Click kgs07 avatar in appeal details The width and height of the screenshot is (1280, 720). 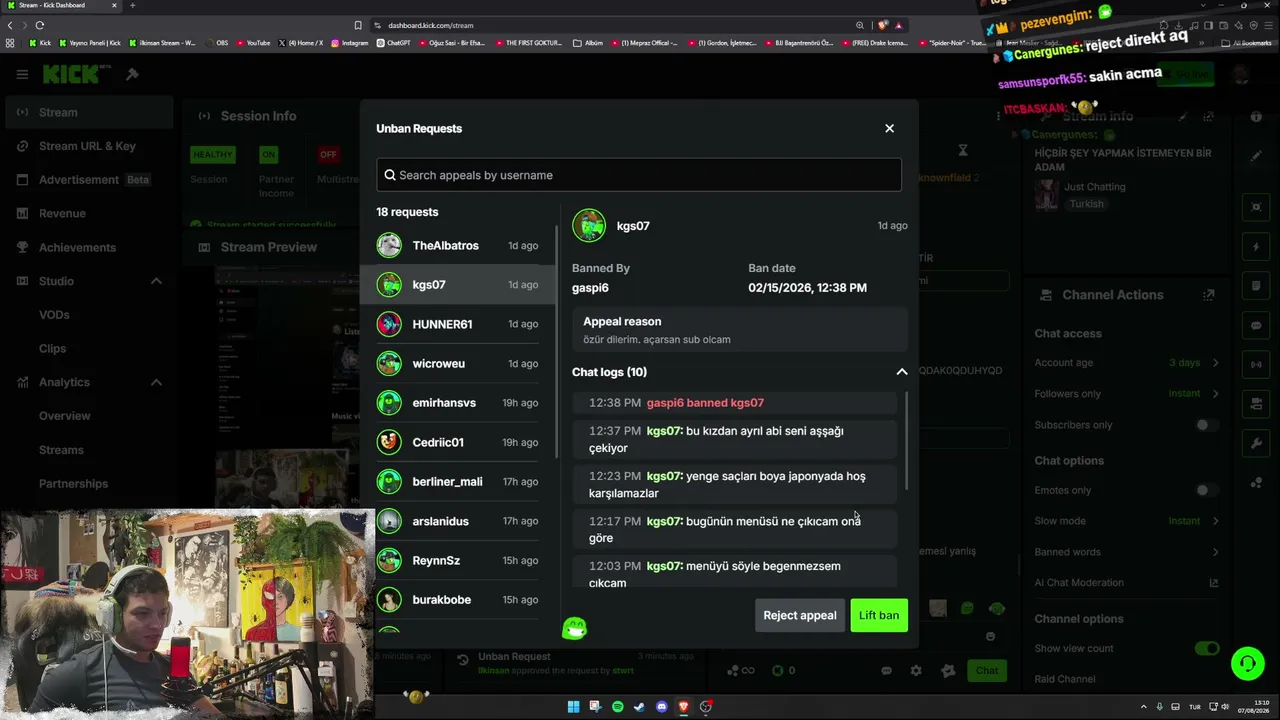coord(589,226)
